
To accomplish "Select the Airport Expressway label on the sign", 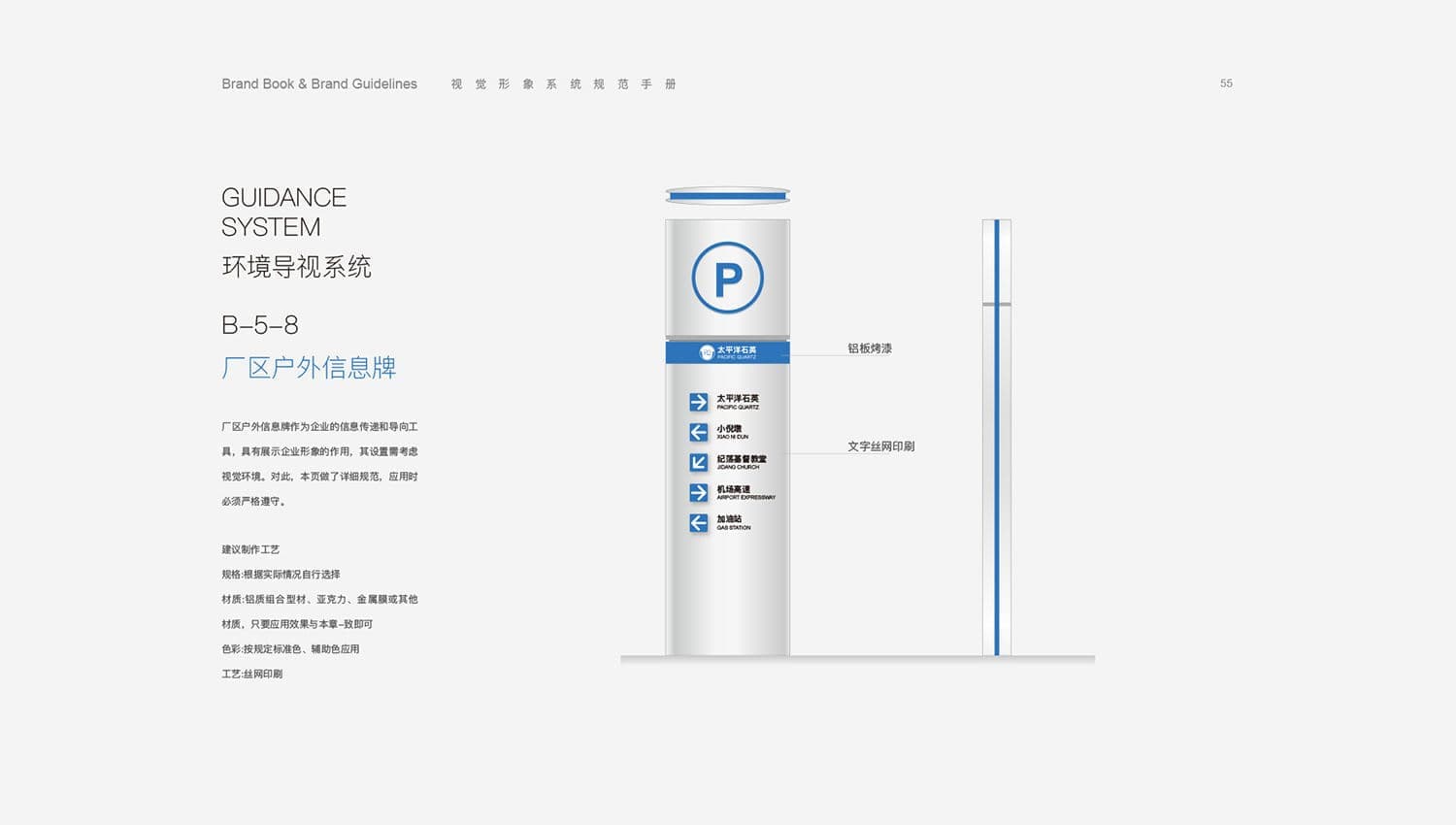I will click(745, 492).
